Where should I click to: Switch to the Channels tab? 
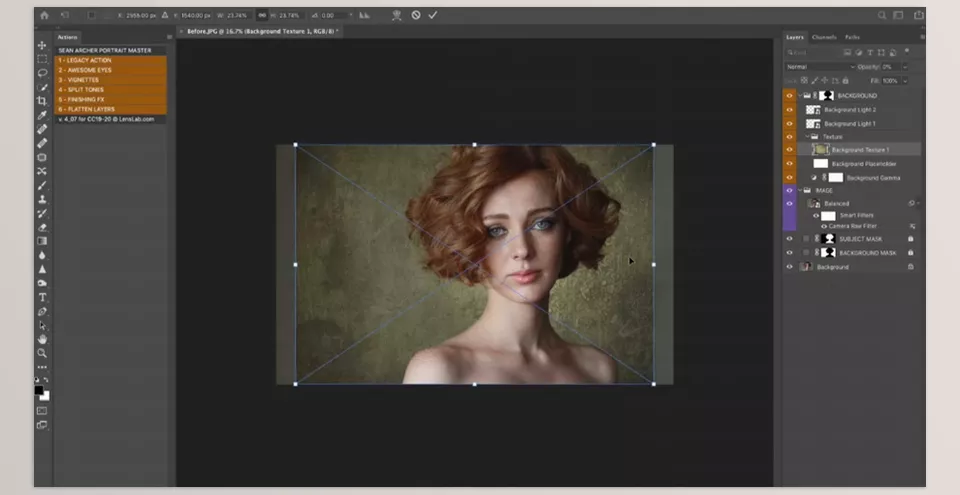(x=824, y=37)
